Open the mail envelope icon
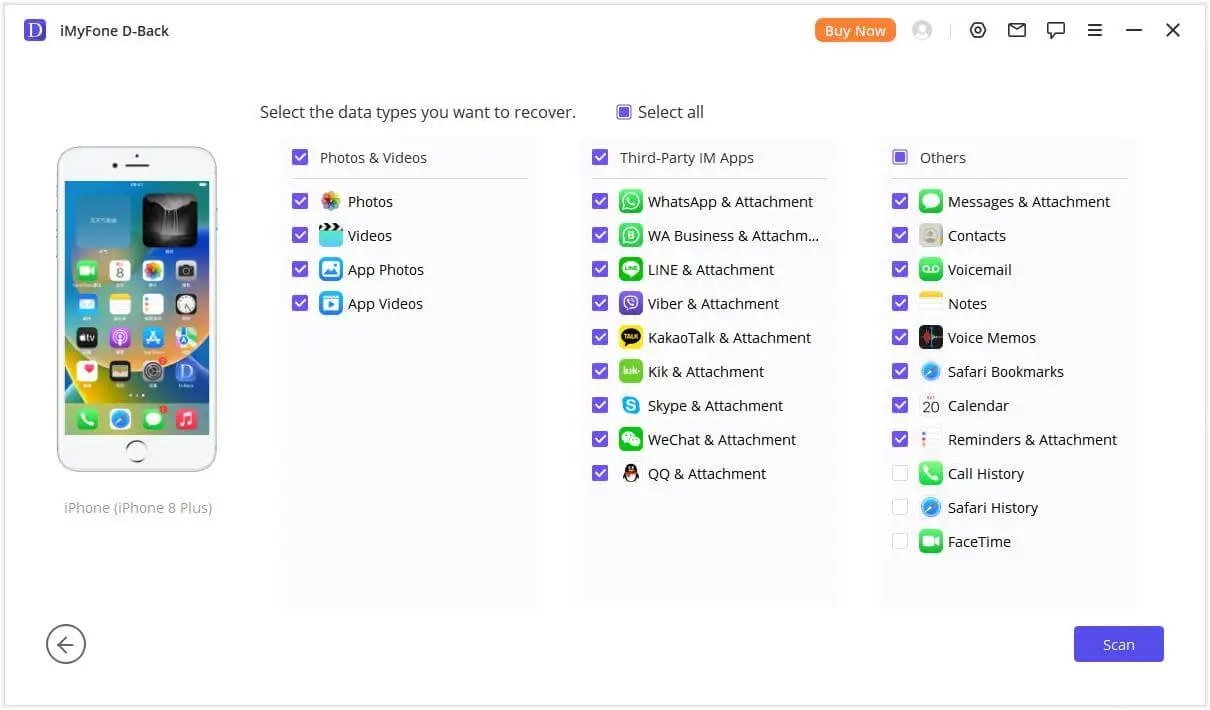This screenshot has width=1210, height=710. [1017, 31]
